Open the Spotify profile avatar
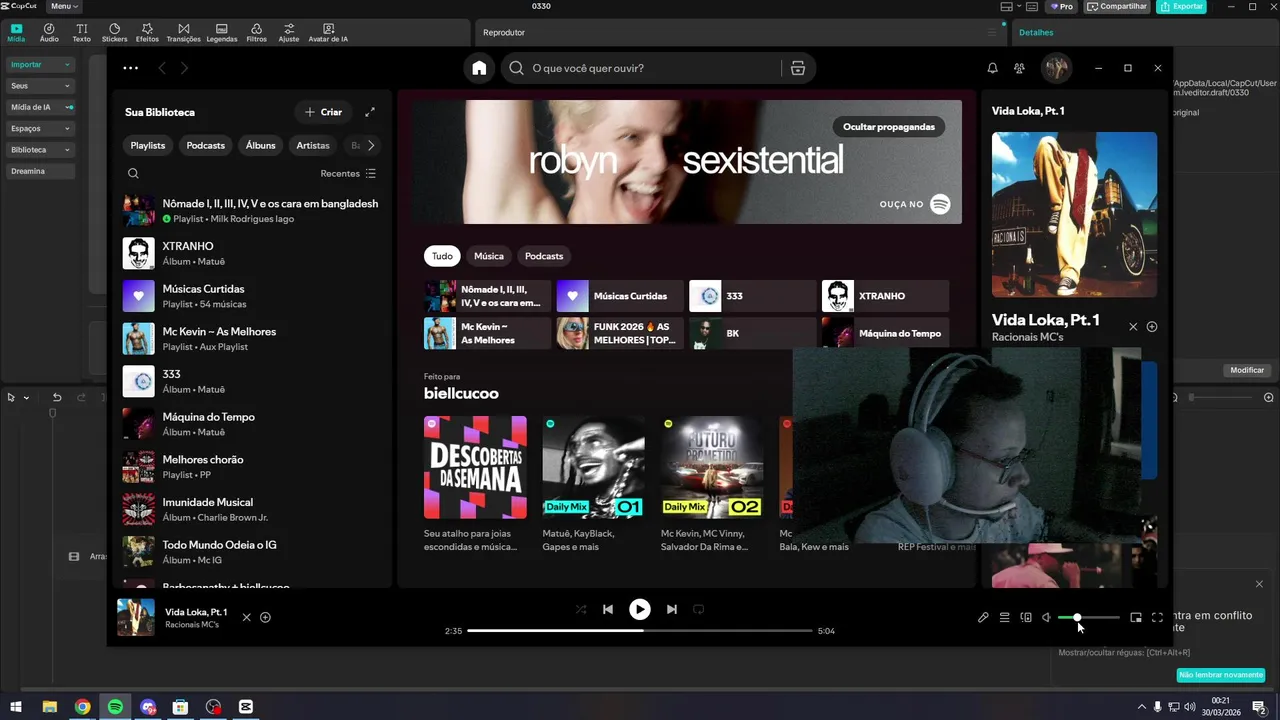 point(1056,68)
